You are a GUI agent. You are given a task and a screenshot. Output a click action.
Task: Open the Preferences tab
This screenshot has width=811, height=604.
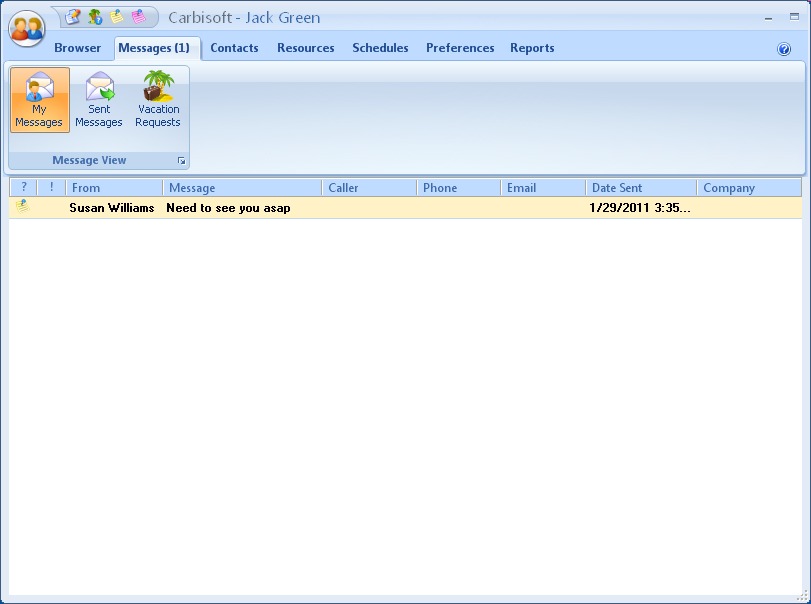tap(460, 48)
